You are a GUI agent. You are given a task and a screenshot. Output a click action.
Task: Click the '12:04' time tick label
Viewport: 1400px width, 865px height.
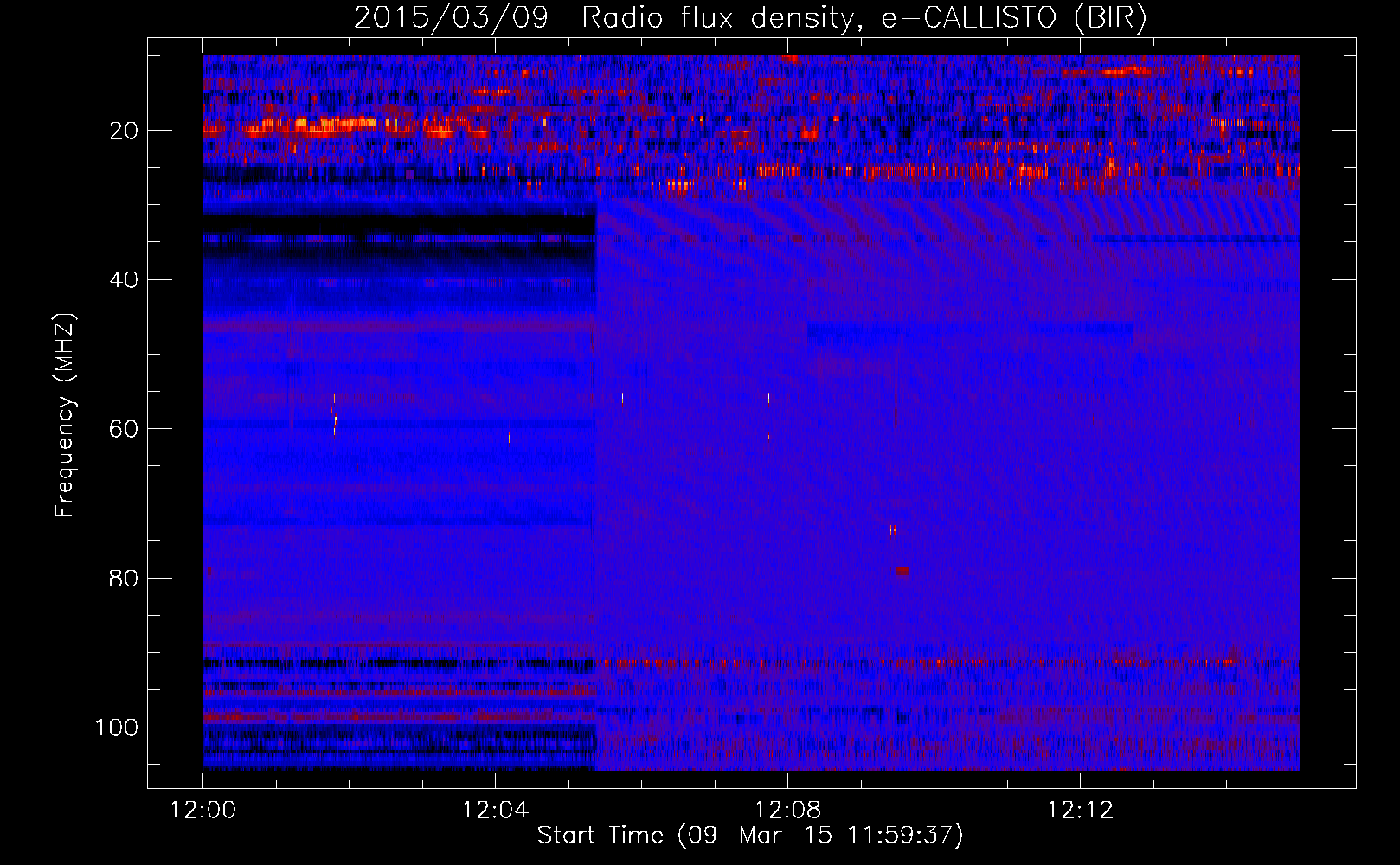click(495, 811)
